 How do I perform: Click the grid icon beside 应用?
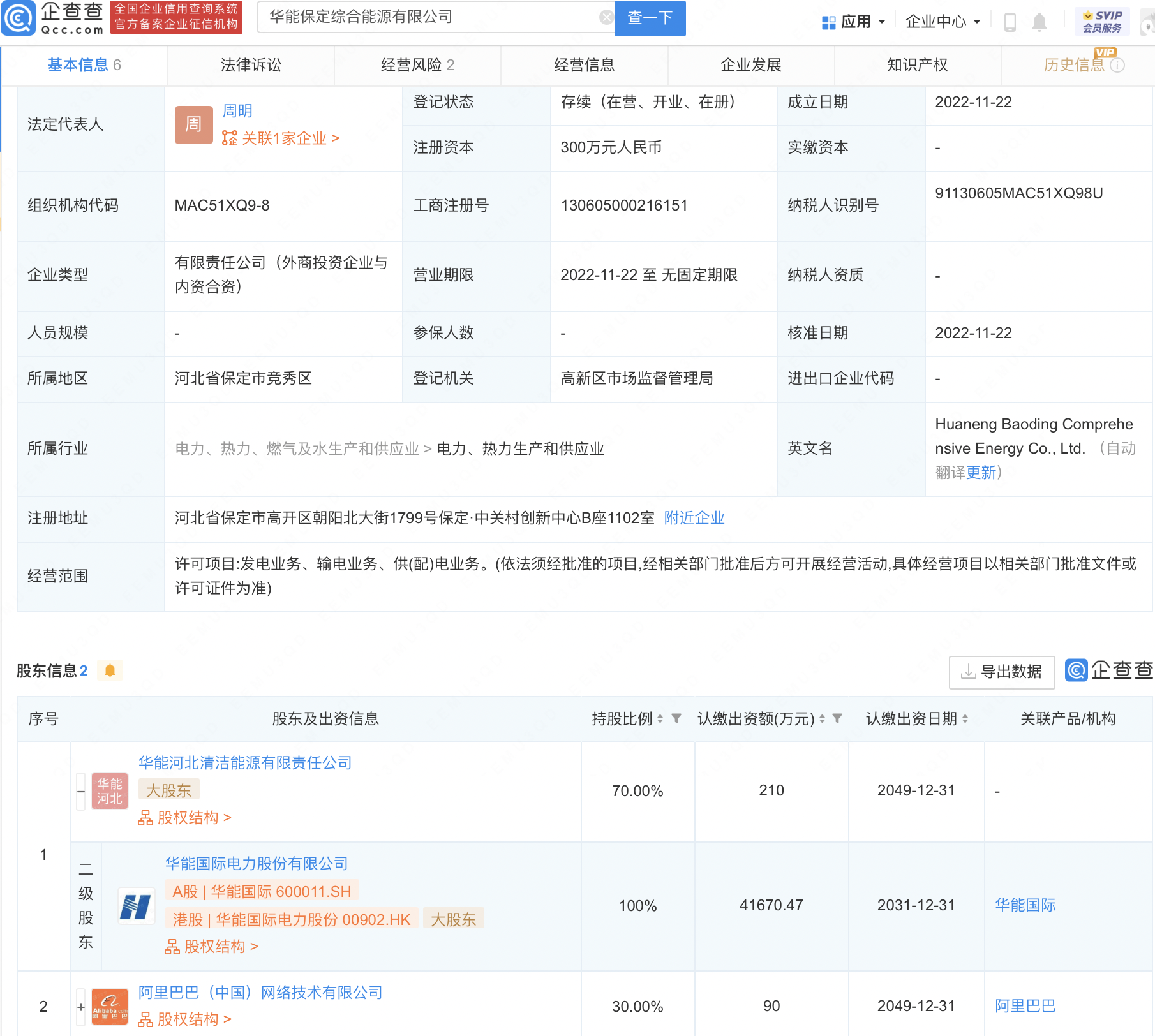pos(829,22)
